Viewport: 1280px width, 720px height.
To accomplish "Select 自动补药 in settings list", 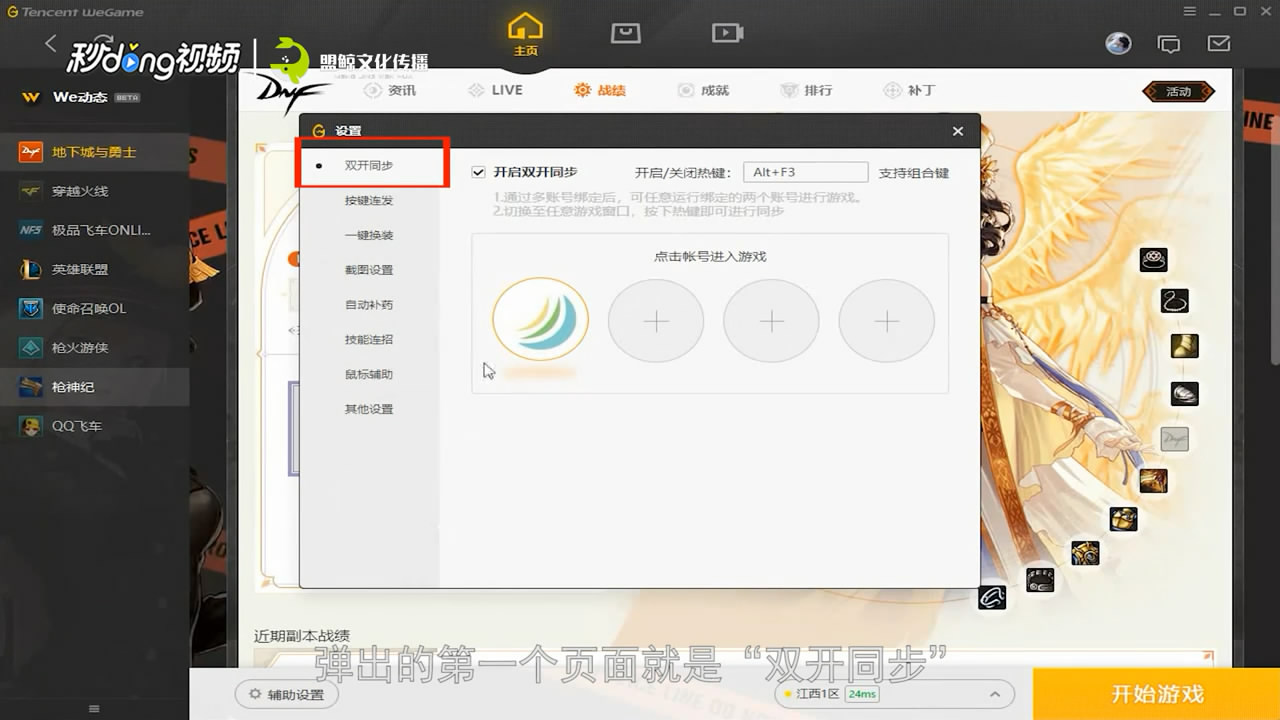I will click(369, 304).
